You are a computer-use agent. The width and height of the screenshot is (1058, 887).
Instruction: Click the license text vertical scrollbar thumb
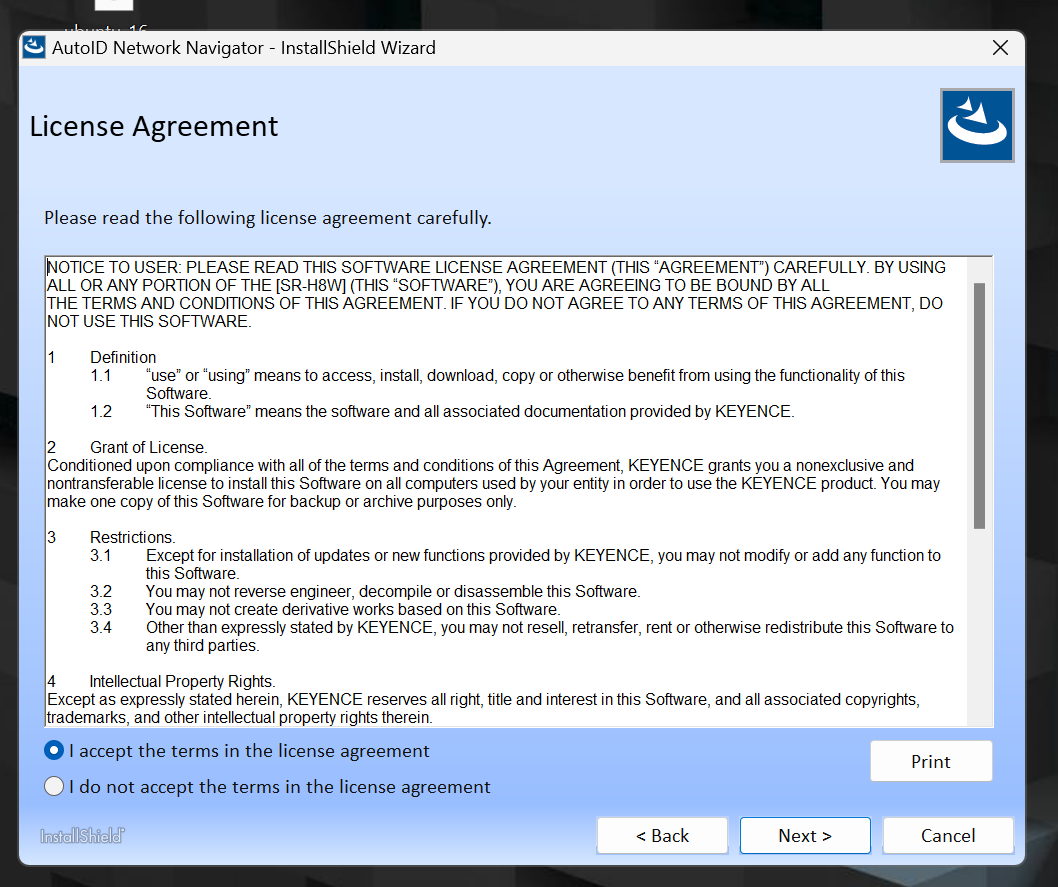point(979,405)
